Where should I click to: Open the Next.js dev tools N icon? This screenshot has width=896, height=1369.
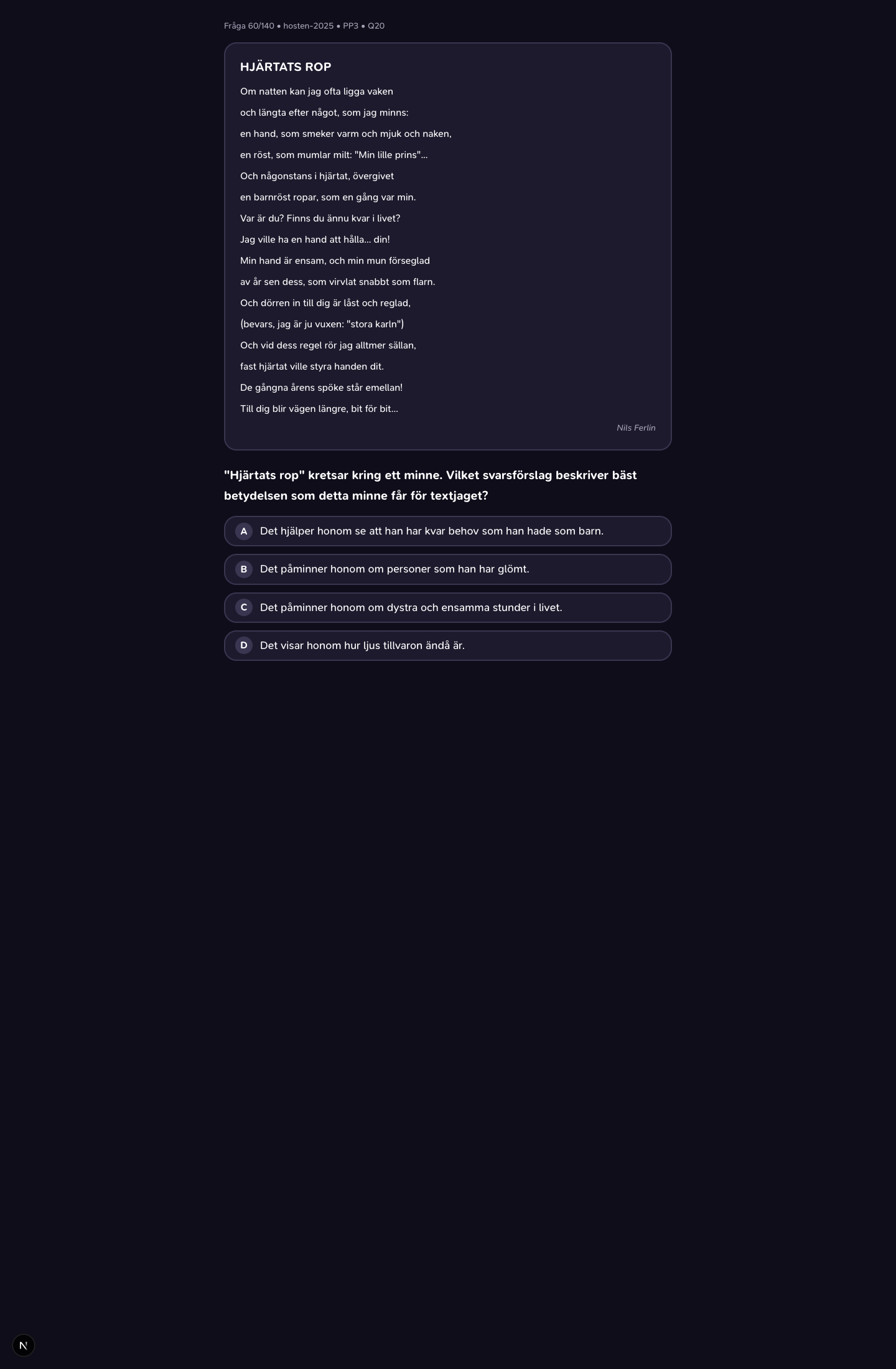coord(24,1345)
